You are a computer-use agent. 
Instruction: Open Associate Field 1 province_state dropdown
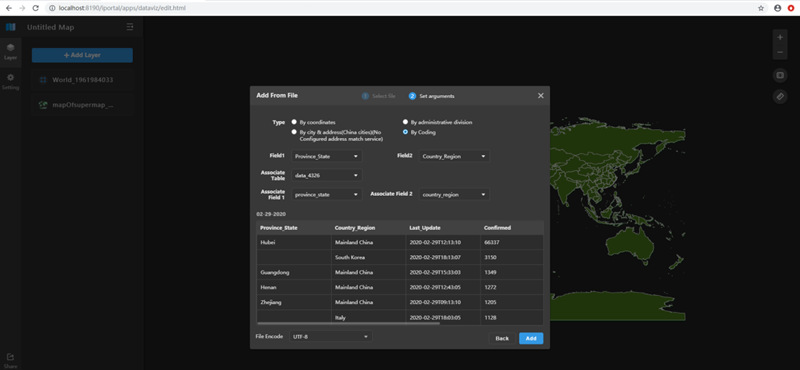click(327, 194)
